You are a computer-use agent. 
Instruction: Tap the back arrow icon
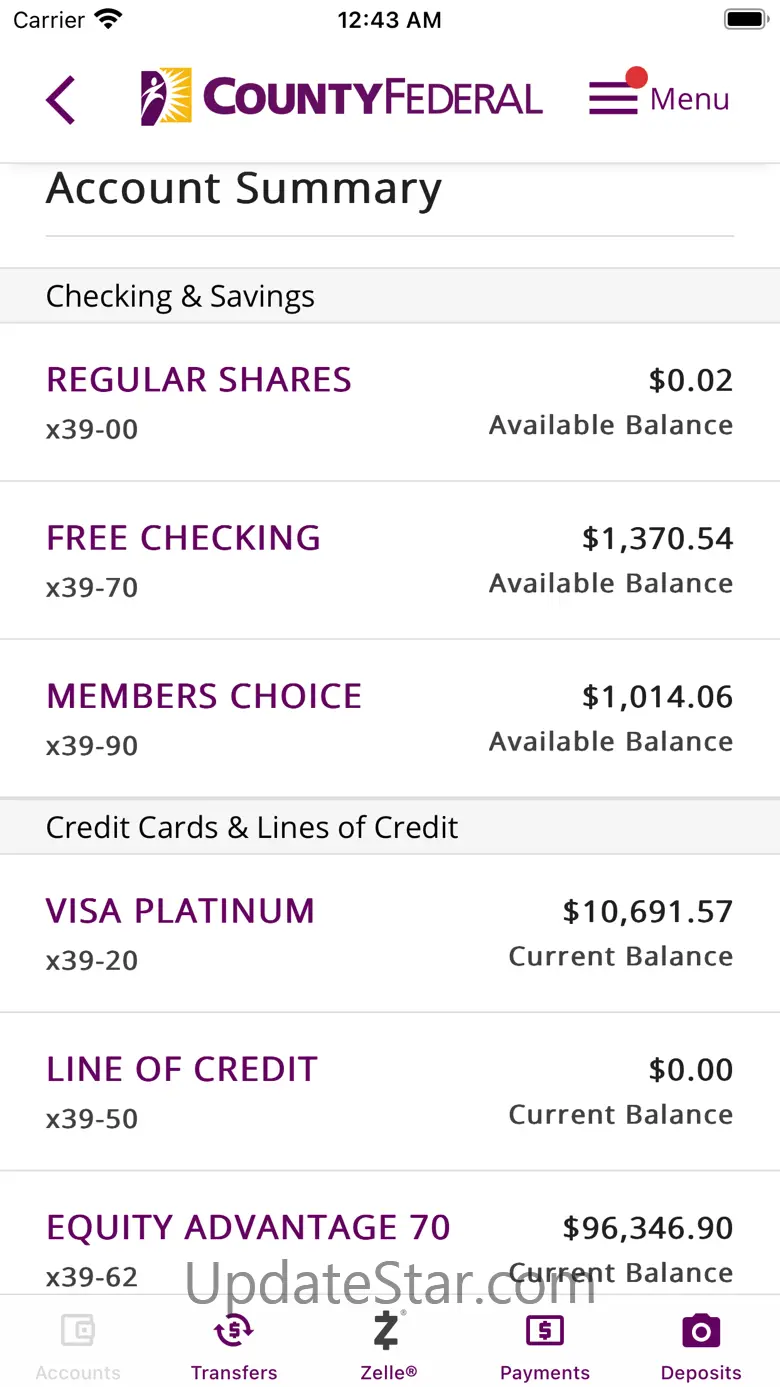coord(60,100)
